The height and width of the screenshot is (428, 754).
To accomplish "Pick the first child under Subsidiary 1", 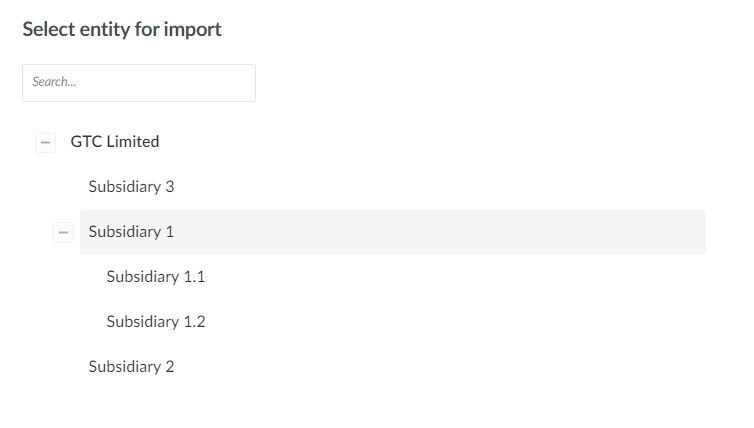I will point(156,277).
